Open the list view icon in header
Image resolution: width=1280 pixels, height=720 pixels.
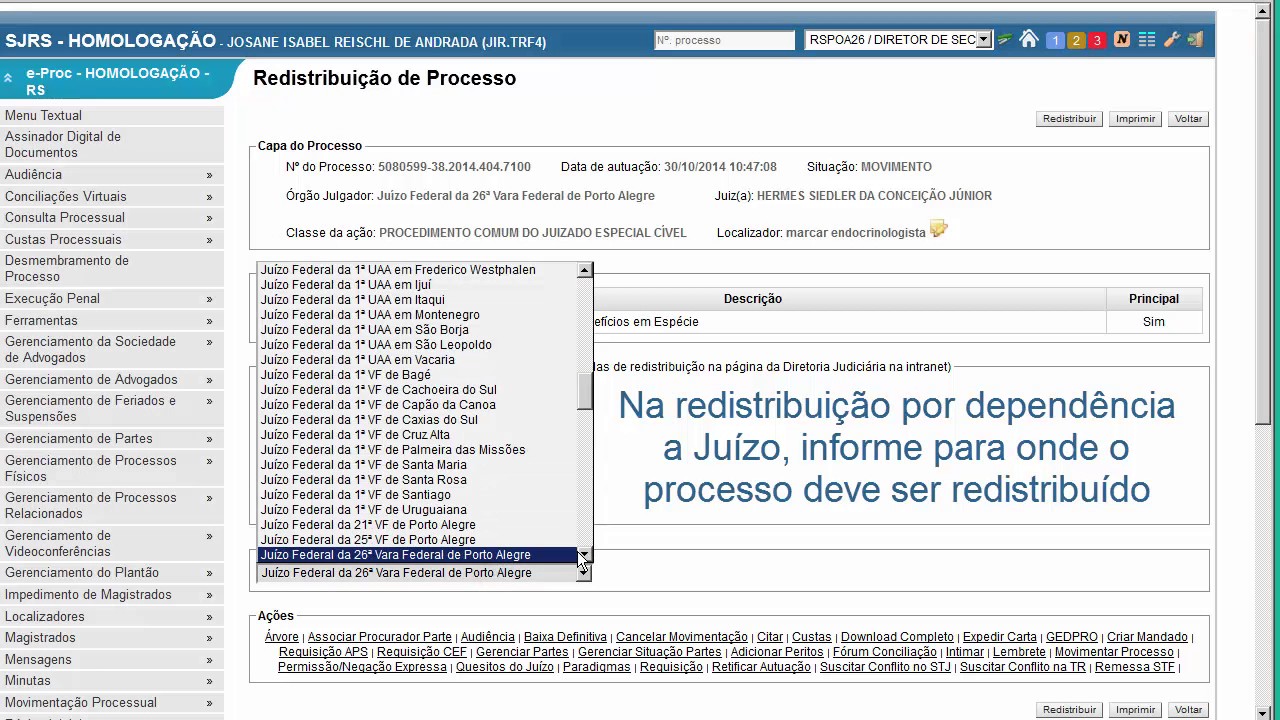[1147, 40]
